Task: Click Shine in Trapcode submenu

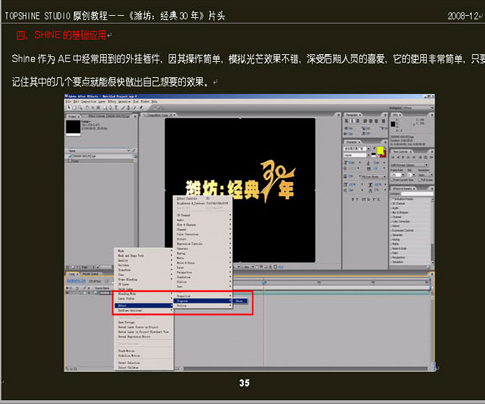Action: (x=240, y=301)
